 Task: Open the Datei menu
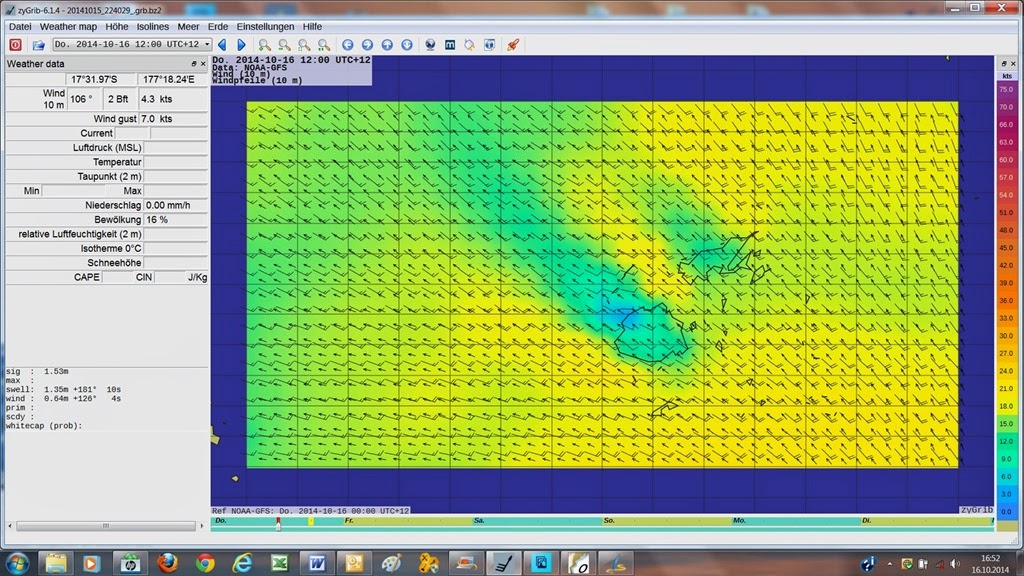click(20, 27)
